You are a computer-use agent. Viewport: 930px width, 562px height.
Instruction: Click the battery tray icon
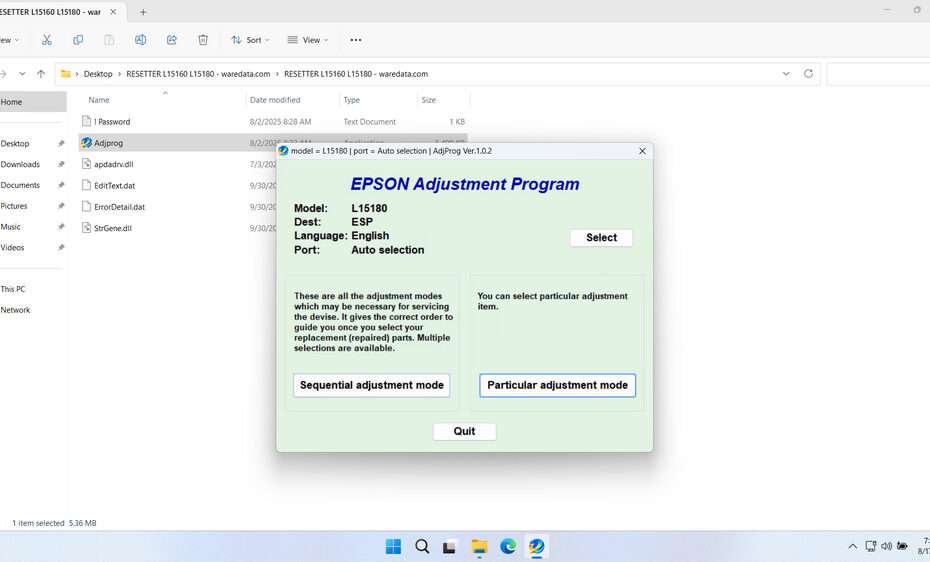point(902,546)
